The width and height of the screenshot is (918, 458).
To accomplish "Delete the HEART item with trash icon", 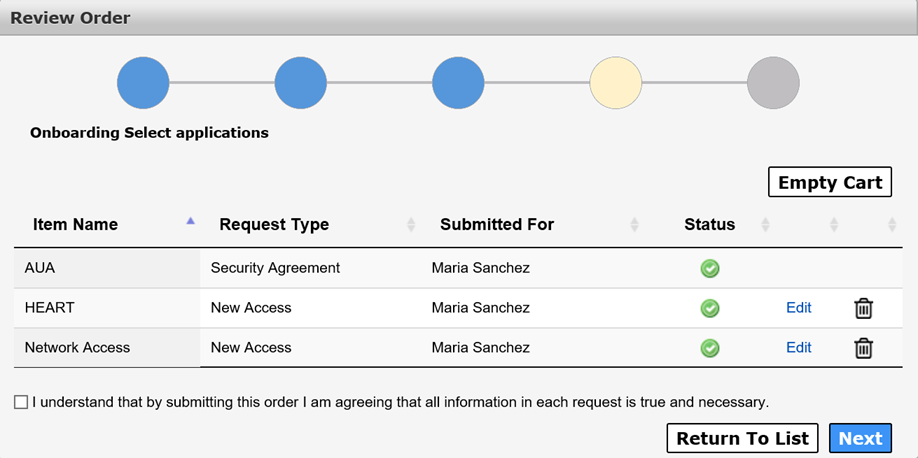I will pos(864,308).
